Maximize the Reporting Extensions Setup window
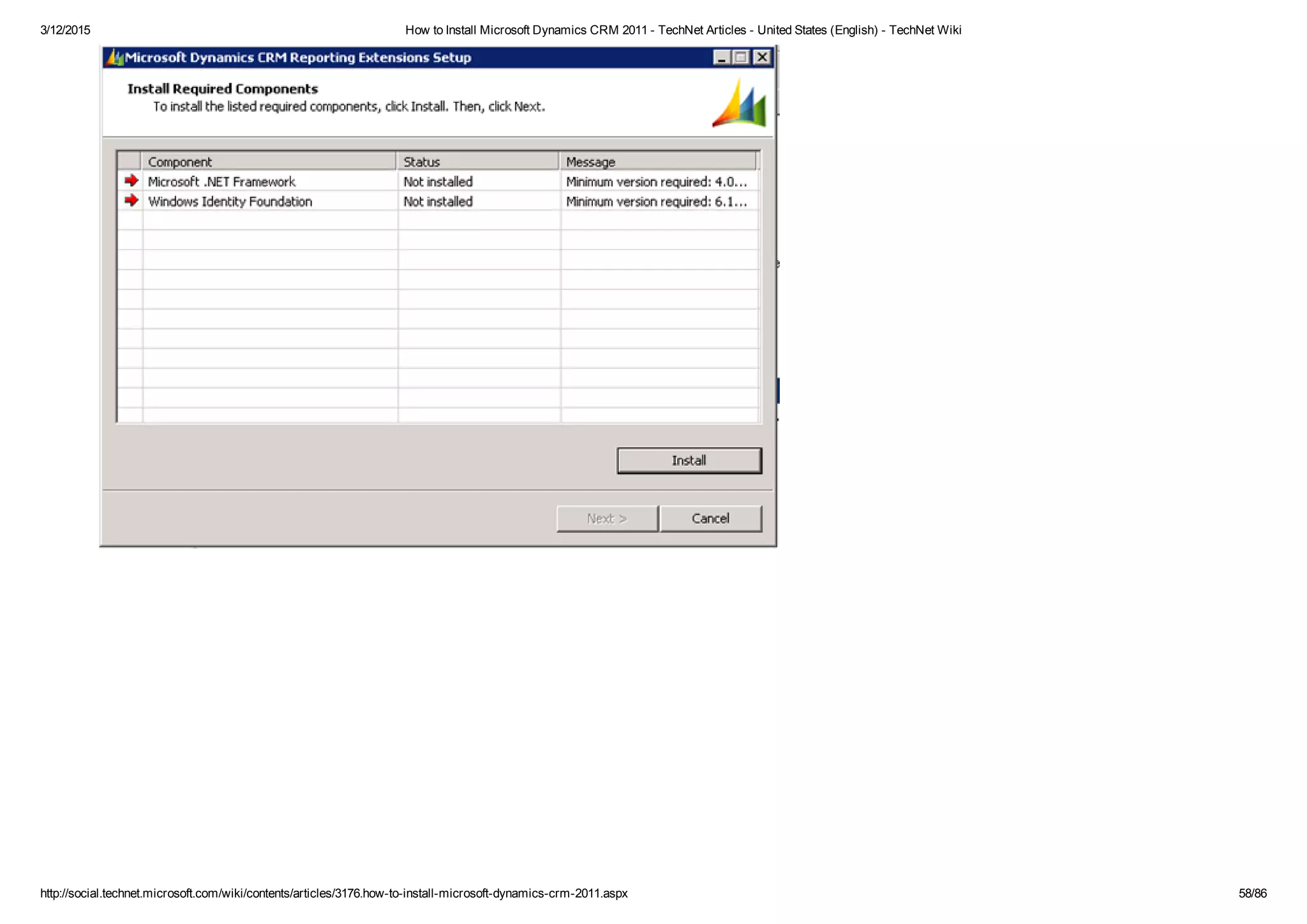Viewport: 1307px width, 924px height. 742,57
